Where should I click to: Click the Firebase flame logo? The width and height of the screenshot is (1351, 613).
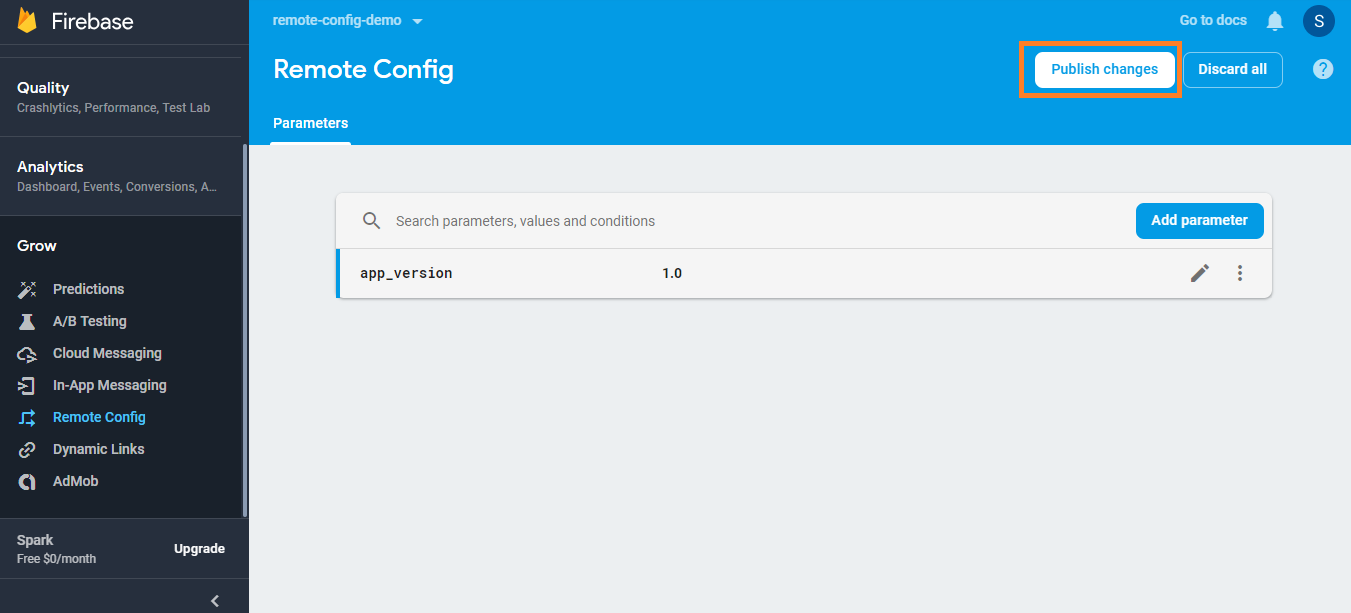coord(28,20)
